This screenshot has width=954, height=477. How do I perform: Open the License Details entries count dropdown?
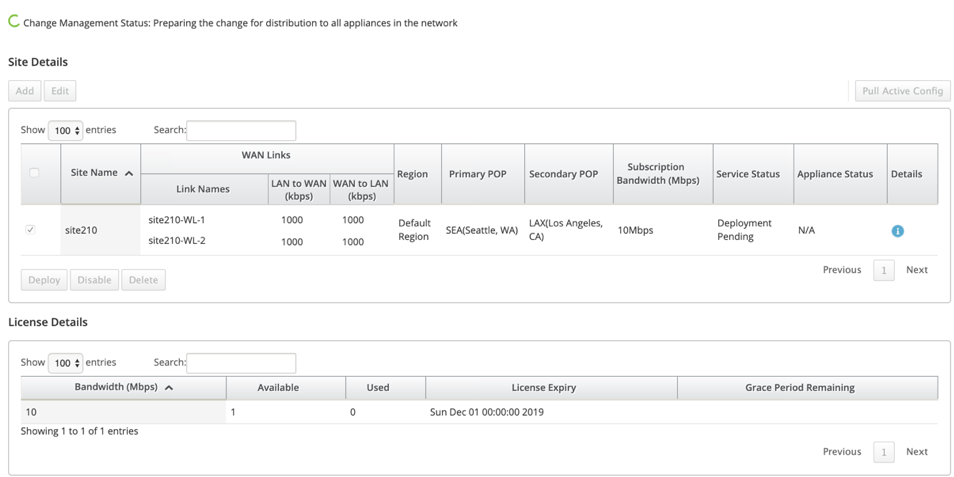(x=65, y=363)
